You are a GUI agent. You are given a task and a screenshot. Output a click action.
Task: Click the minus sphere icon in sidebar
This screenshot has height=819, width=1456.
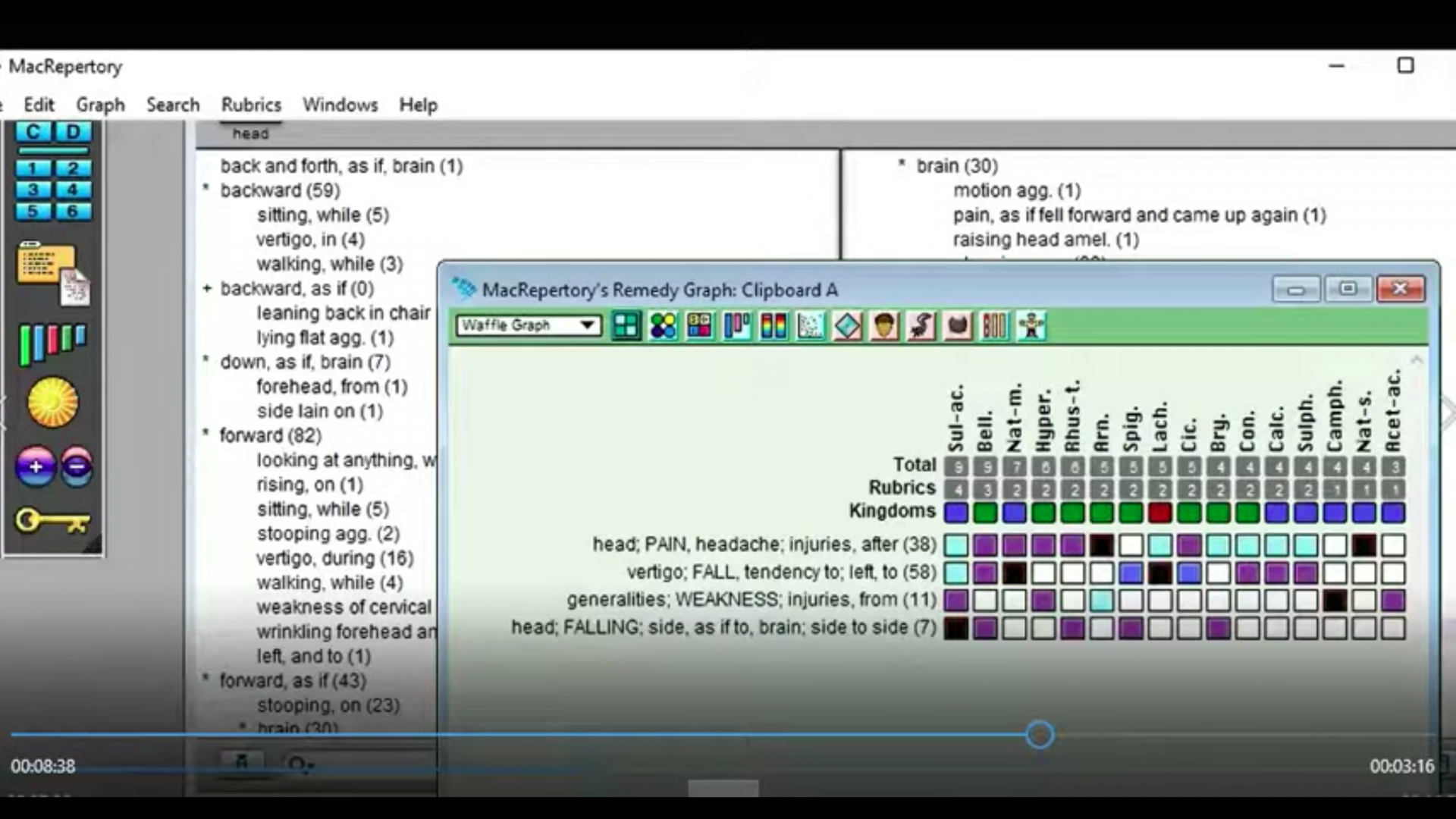[x=76, y=466]
